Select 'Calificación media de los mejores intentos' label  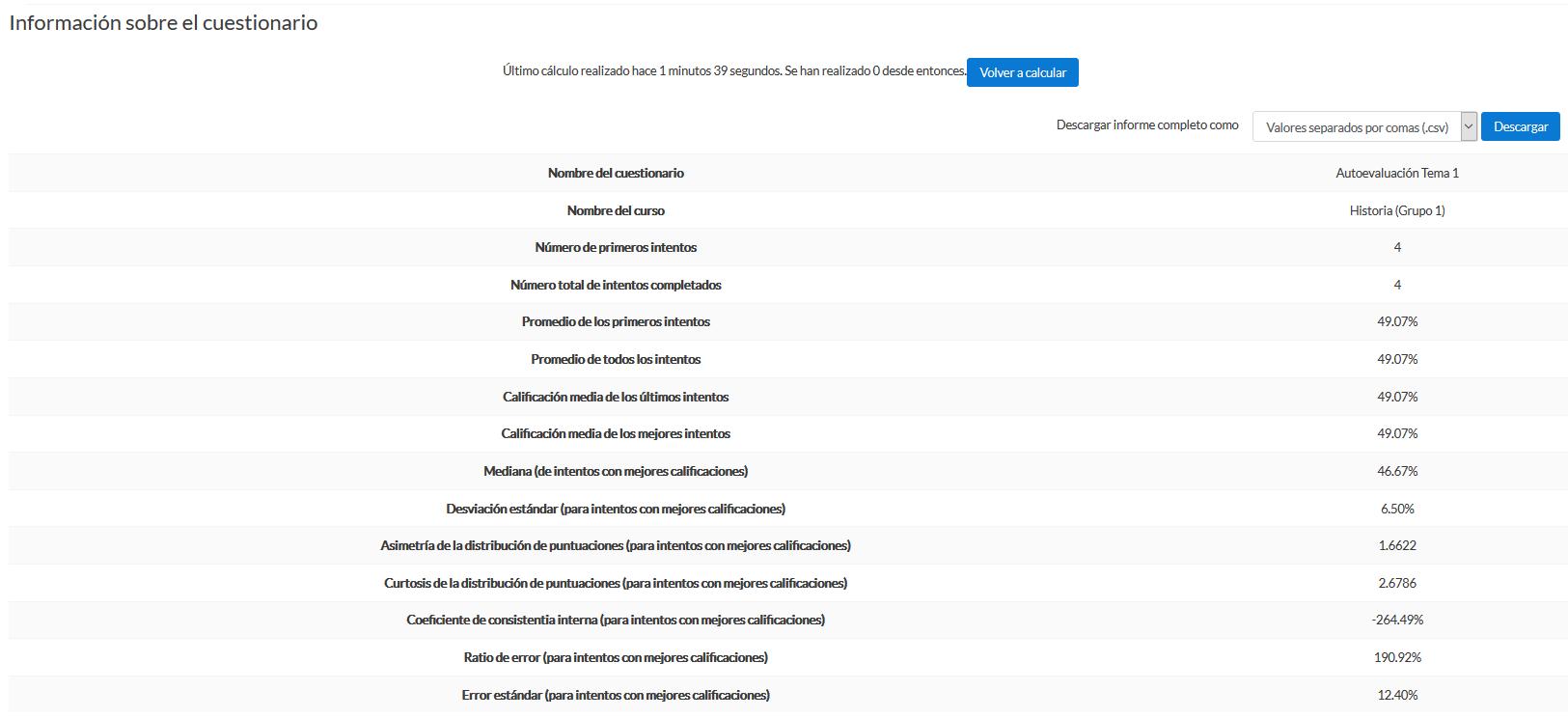click(x=616, y=433)
